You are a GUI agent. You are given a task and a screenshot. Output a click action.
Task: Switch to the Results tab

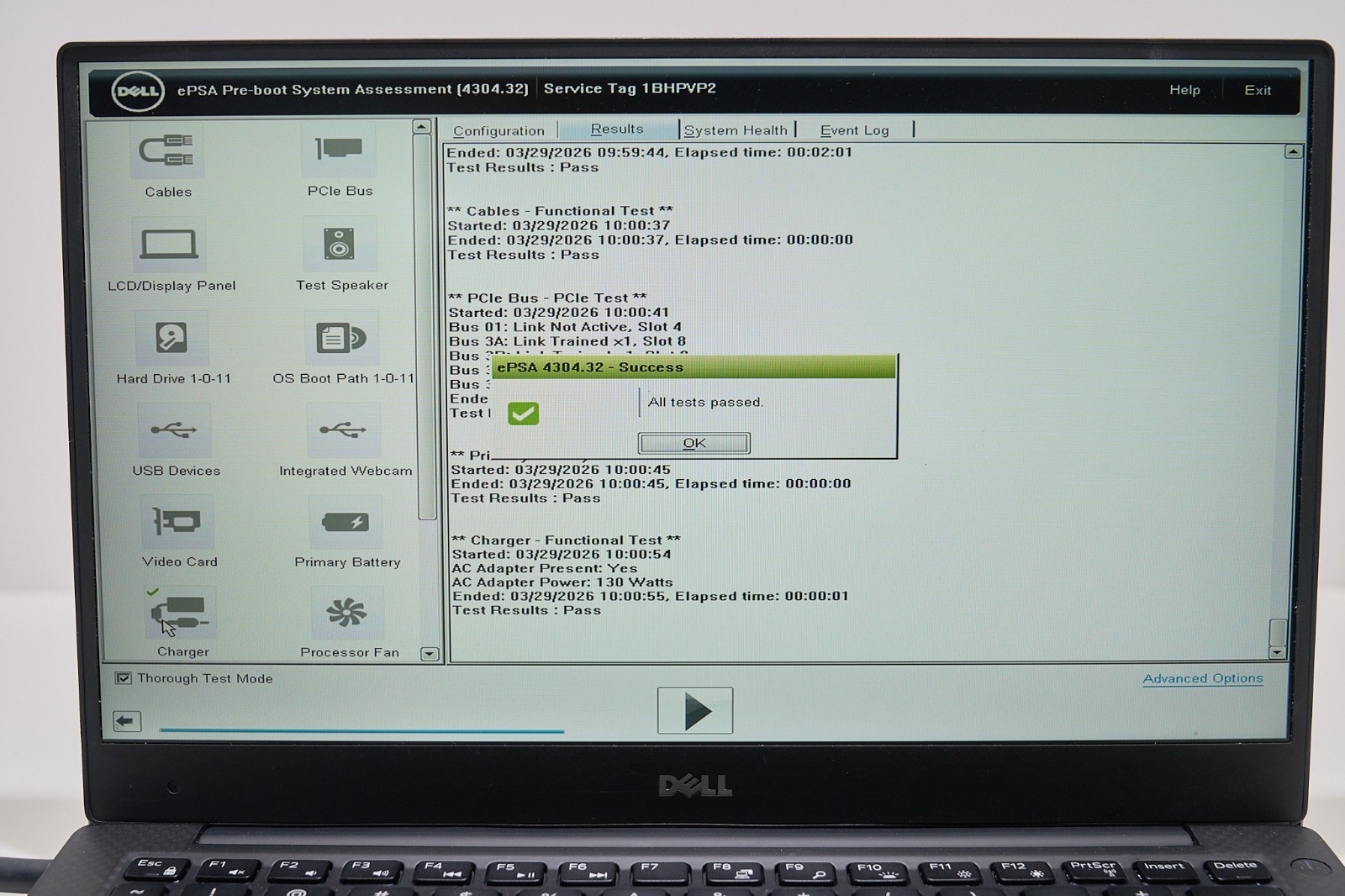tap(617, 129)
